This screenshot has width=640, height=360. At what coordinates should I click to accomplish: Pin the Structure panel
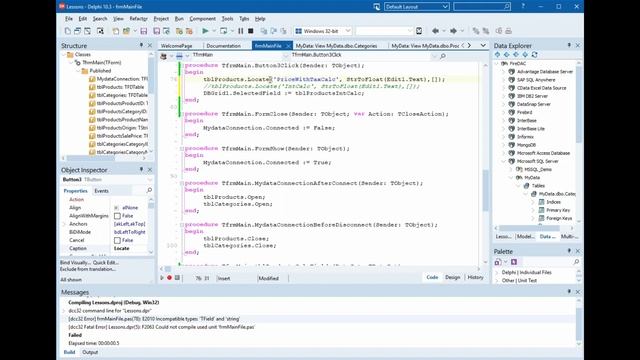(x=142, y=45)
